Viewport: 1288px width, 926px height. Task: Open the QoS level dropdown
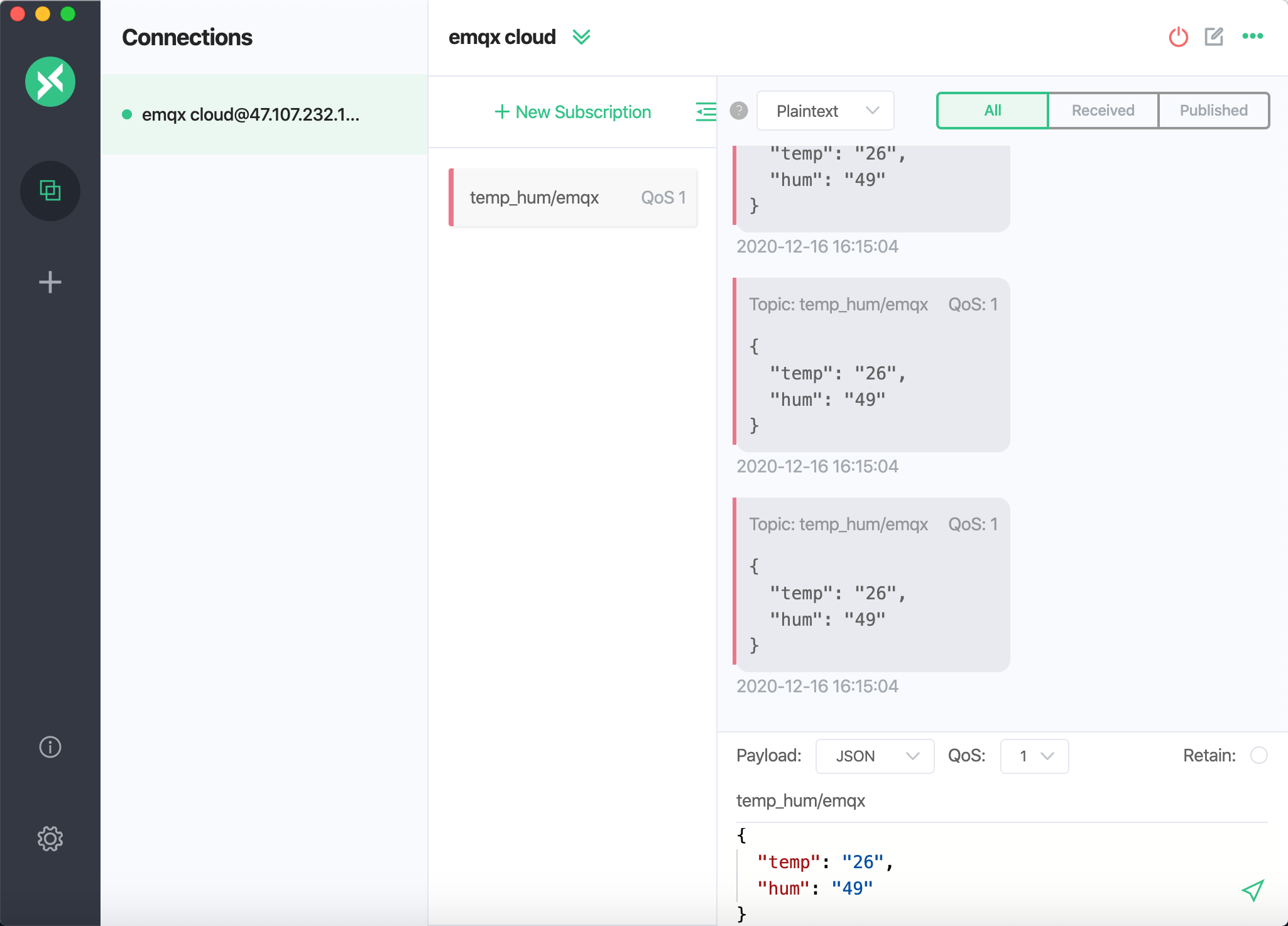tap(1034, 756)
